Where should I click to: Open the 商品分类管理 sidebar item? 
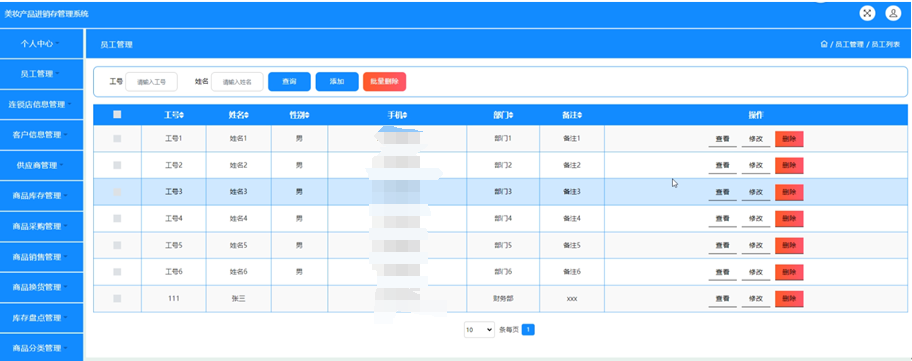[x=41, y=348]
